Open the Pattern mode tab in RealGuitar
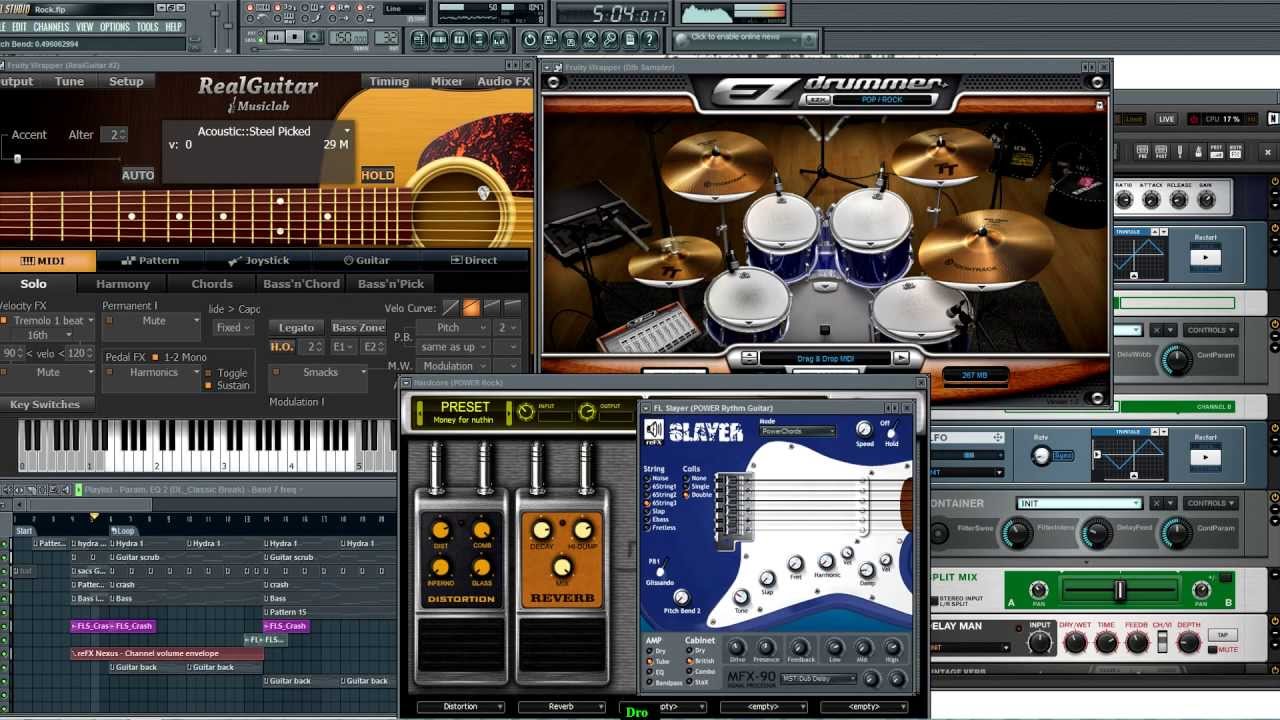This screenshot has height=720, width=1280. coord(151,260)
